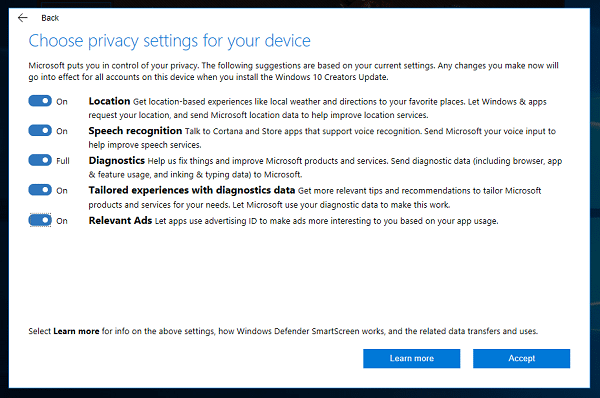Turn off the Location toggle
The image size is (600, 398).
[x=40, y=101]
